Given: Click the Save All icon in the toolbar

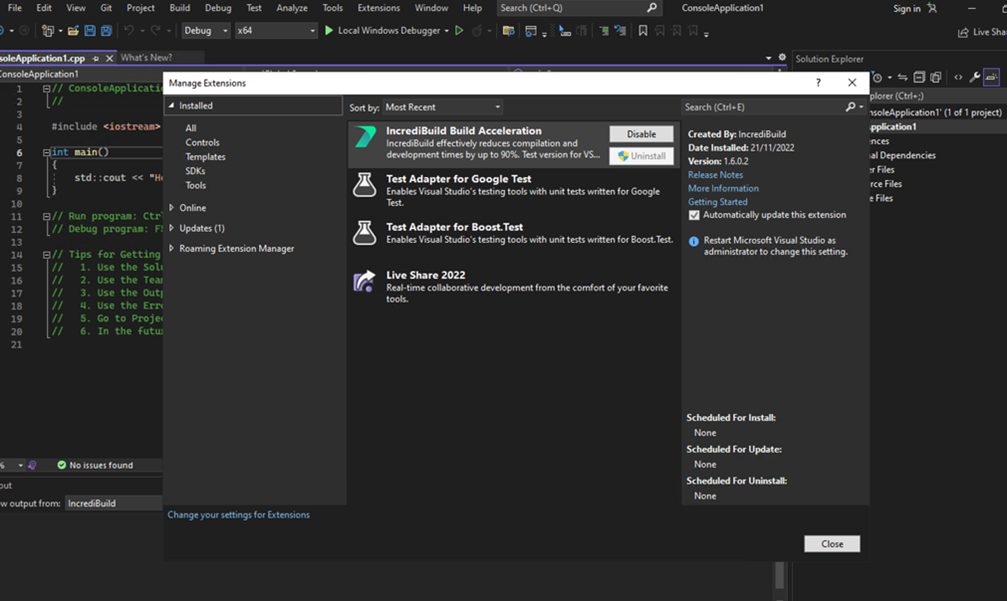Looking at the screenshot, I should click(107, 31).
